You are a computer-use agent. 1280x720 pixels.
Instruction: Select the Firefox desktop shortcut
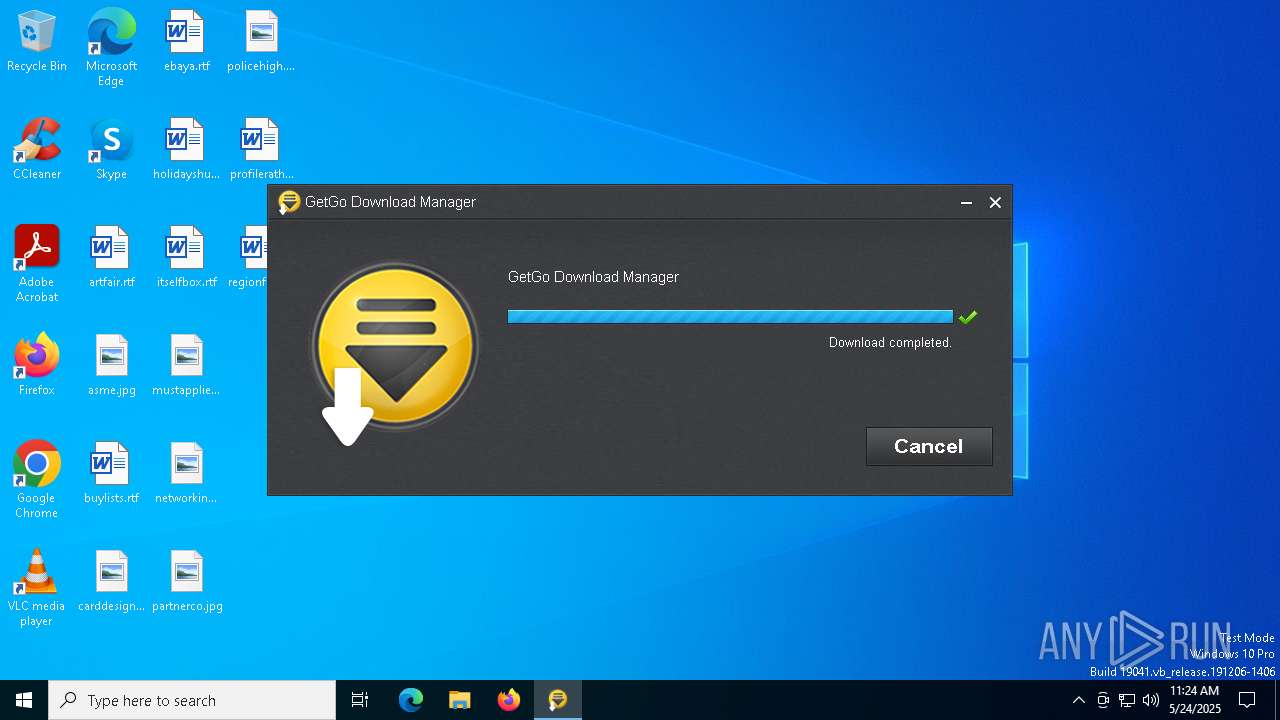tap(37, 366)
